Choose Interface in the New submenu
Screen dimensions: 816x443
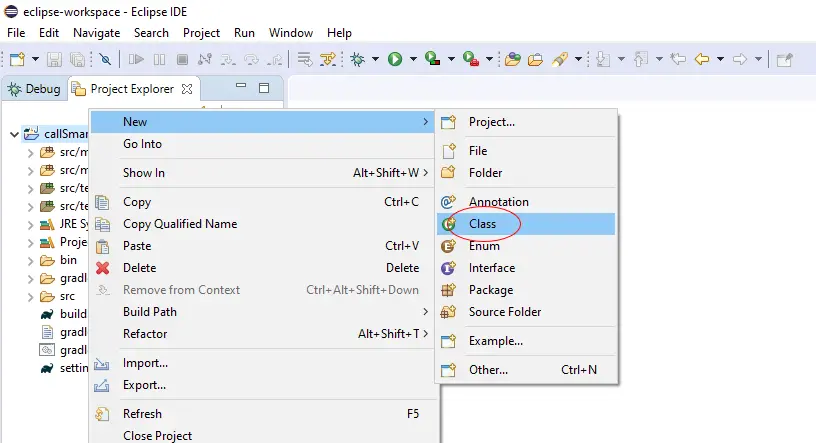526,268
